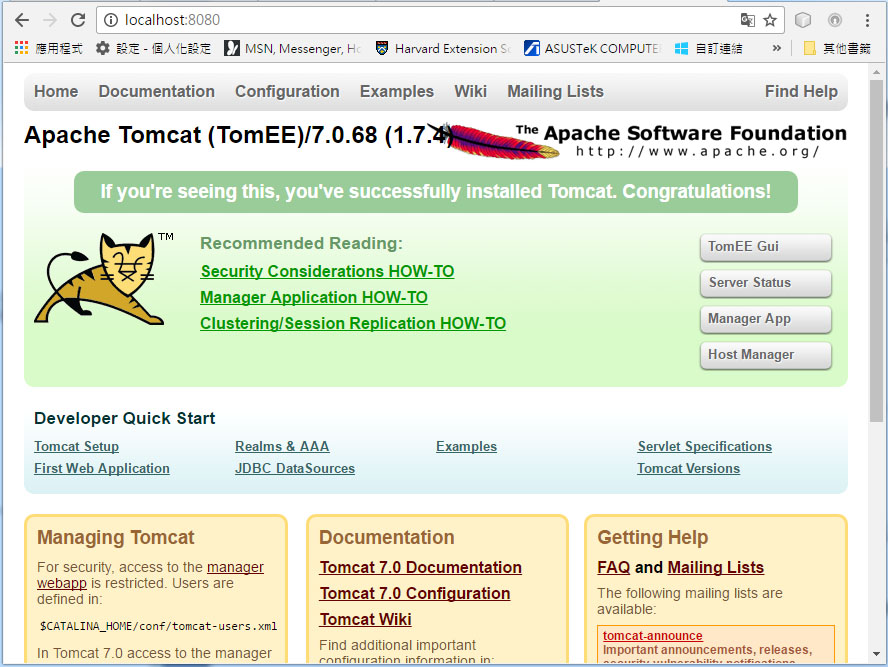Click the $CATALINA_HOME/conf/tomcat-users.xml path text

[x=158, y=626]
